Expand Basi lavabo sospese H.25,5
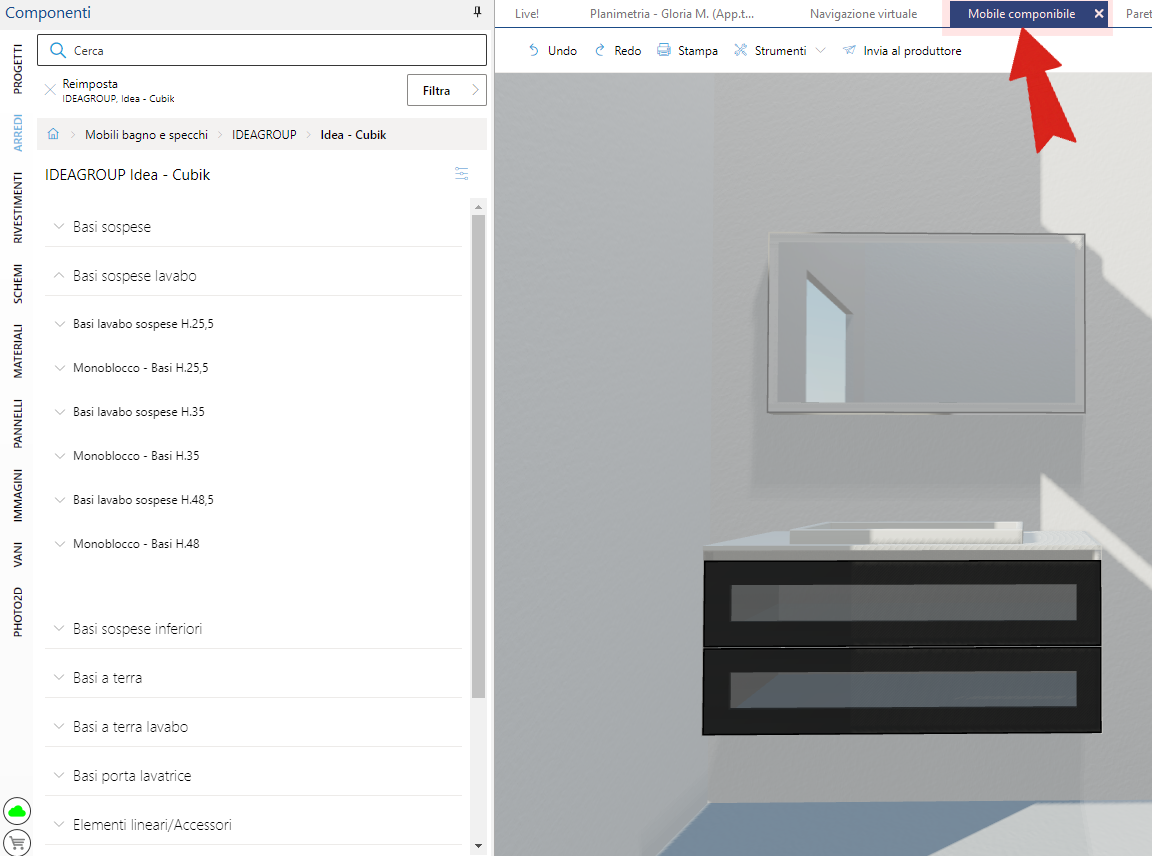The width and height of the screenshot is (1152, 856). coord(60,323)
